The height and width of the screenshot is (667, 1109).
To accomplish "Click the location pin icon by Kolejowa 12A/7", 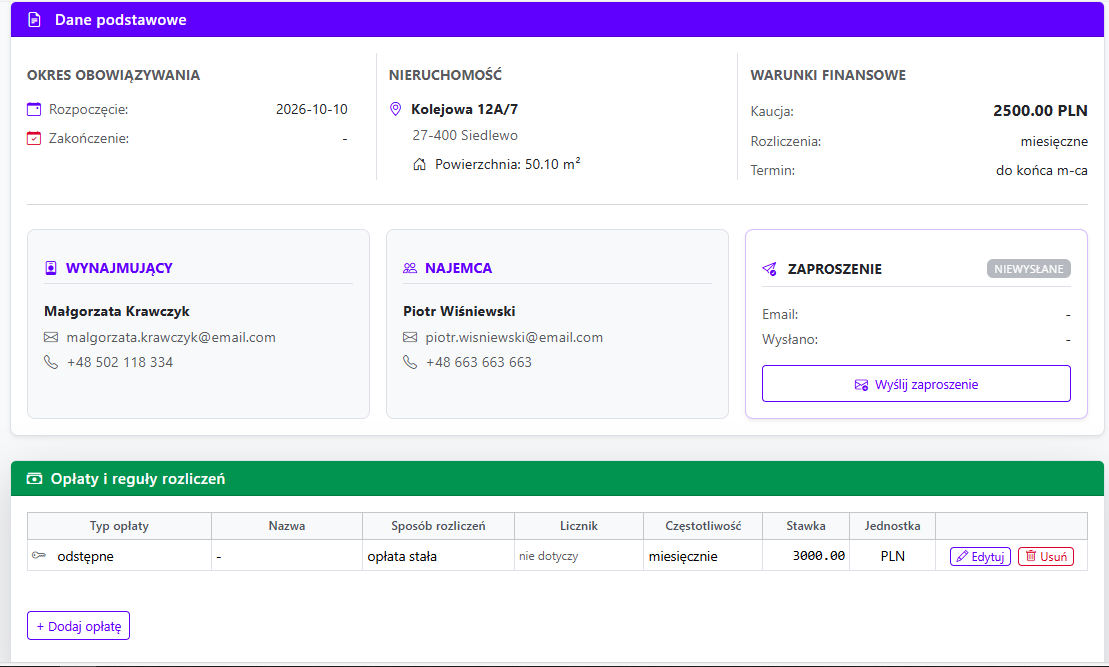I will pos(395,109).
